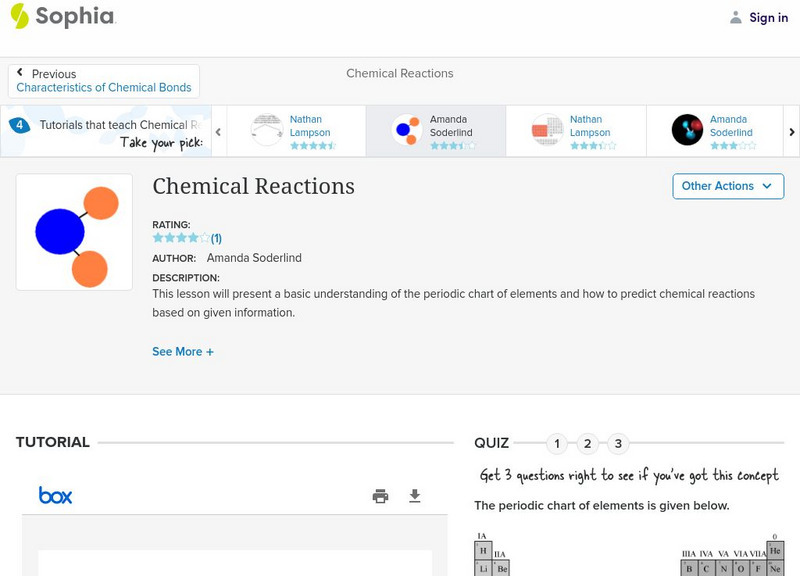Viewport: 800px width, 576px height.
Task: Click the Box logo
Action: tap(55, 495)
